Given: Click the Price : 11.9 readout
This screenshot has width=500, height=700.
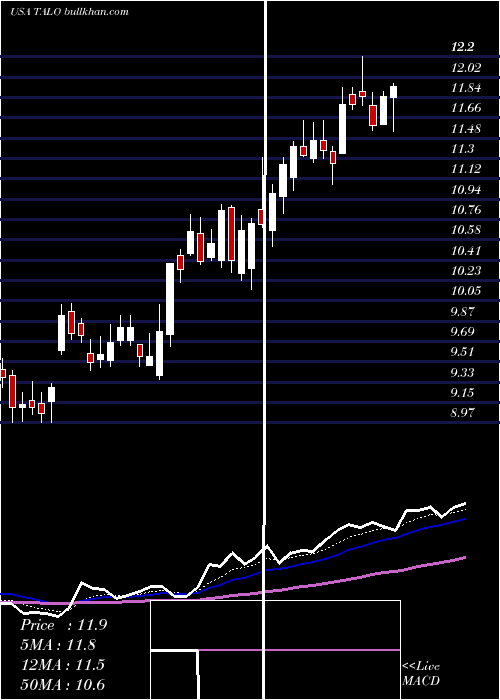Looking at the screenshot, I should pyautogui.click(x=63, y=625).
